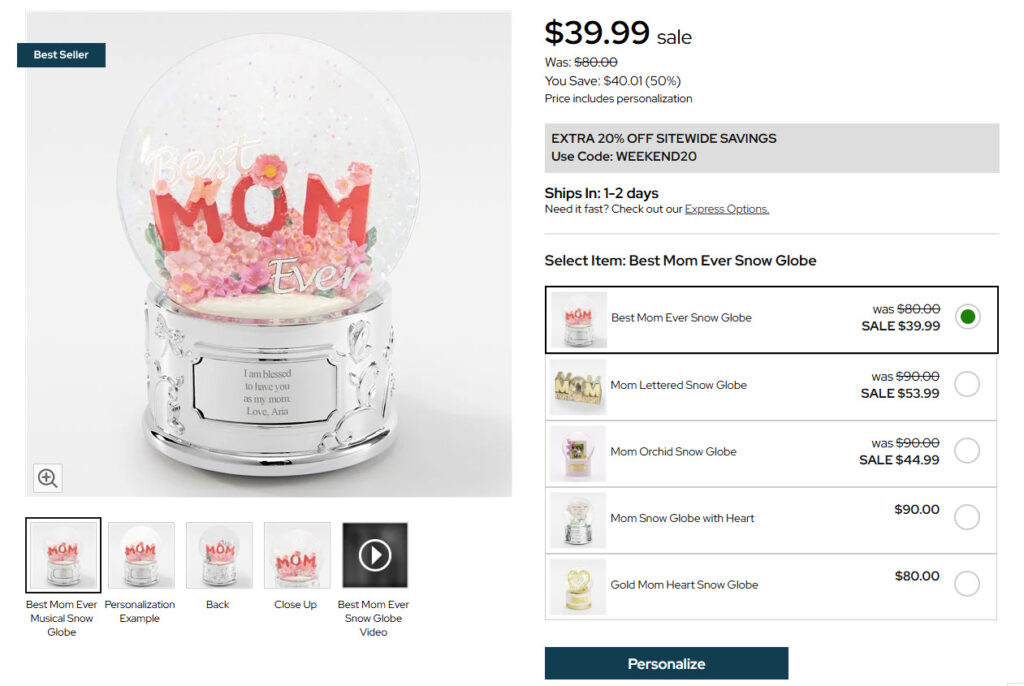Viewport: 1024px width, 686px height.
Task: Select the Mom Lettered Snow Globe row image
Action: tap(580, 384)
